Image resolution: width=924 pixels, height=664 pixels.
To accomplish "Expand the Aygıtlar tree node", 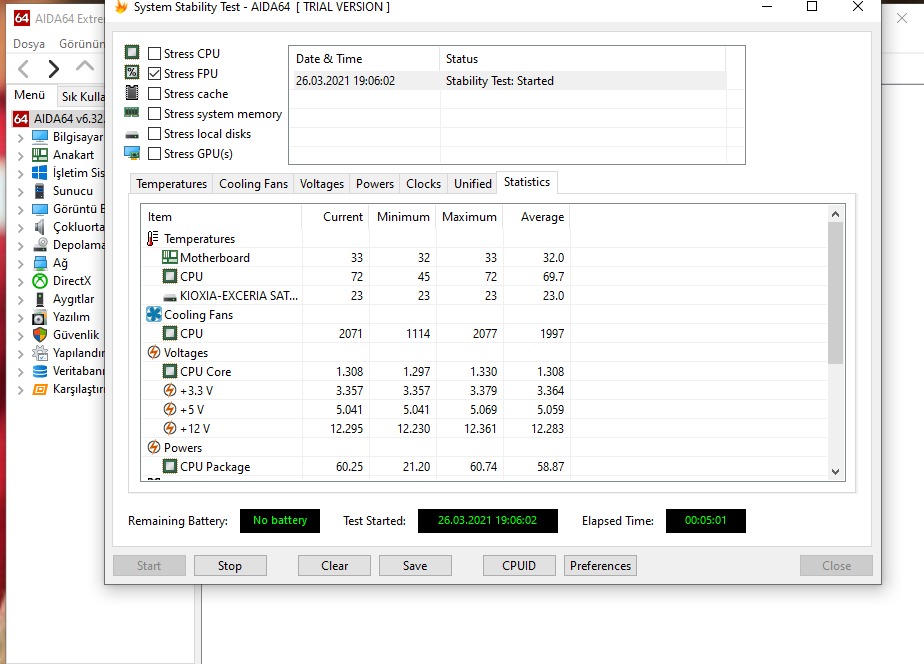I will pos(21,299).
